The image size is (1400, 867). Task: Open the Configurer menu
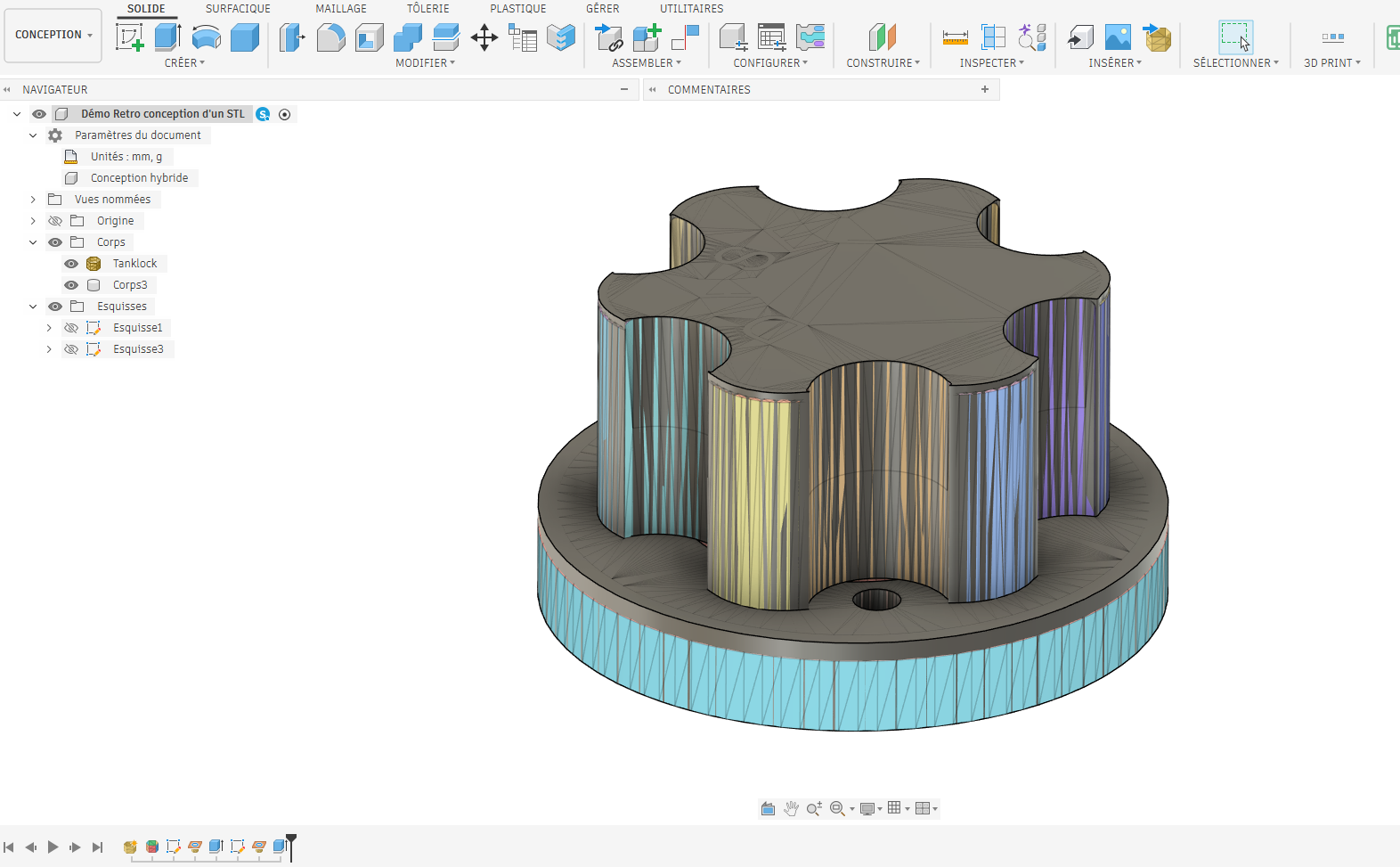pyautogui.click(x=770, y=63)
